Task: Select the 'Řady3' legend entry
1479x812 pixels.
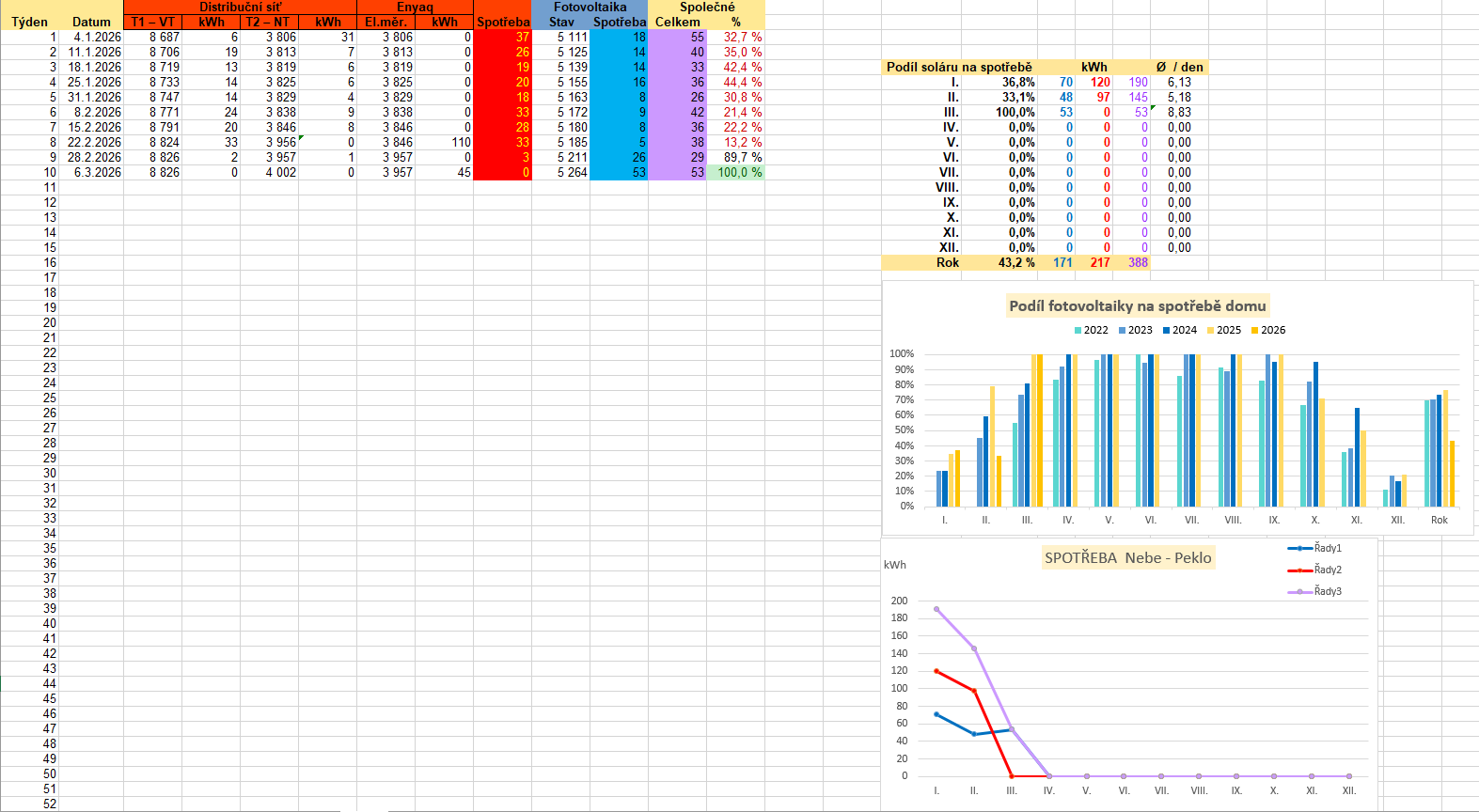Action: pyautogui.click(x=1315, y=591)
